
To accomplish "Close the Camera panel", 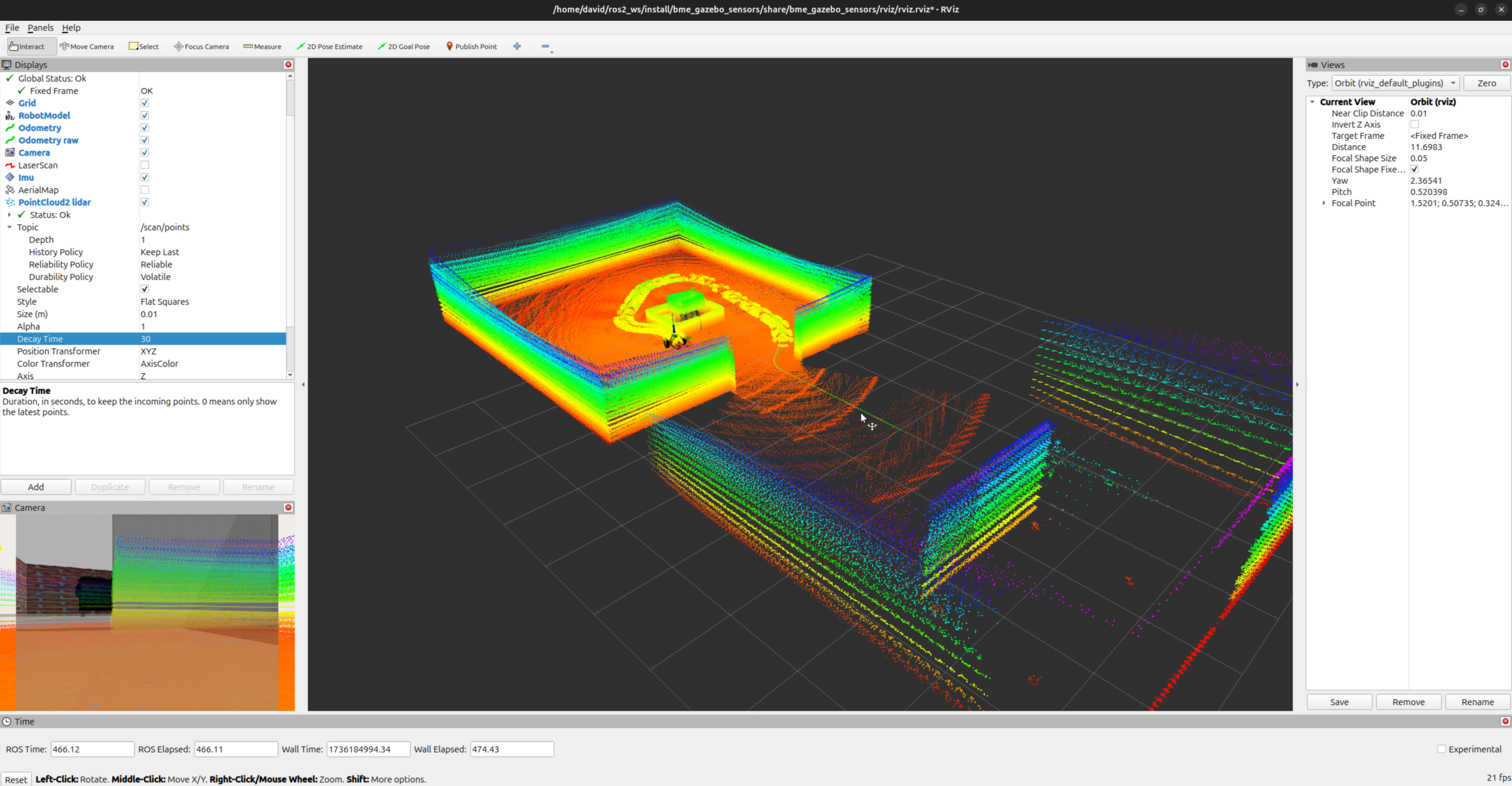I will click(x=288, y=507).
